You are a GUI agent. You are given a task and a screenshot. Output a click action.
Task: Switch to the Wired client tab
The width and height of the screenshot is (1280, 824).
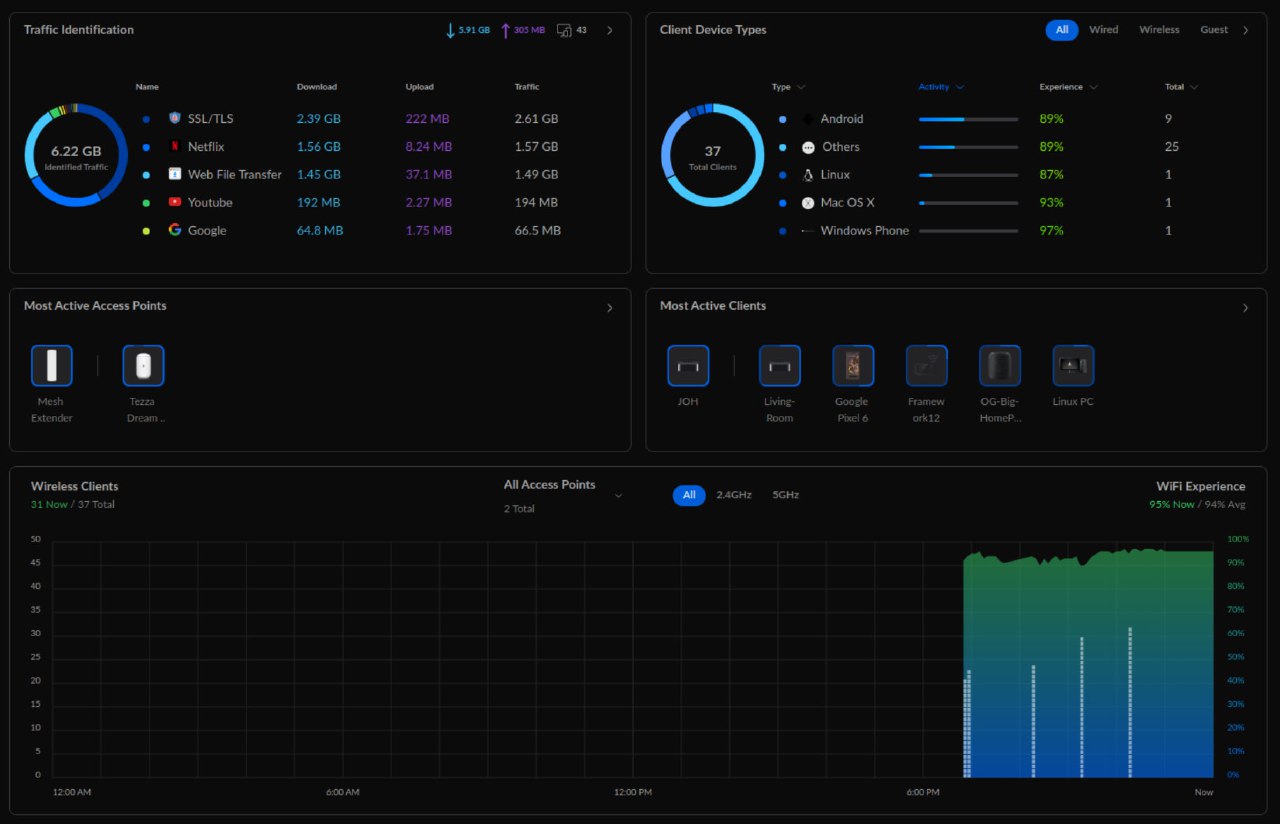pyautogui.click(x=1103, y=30)
